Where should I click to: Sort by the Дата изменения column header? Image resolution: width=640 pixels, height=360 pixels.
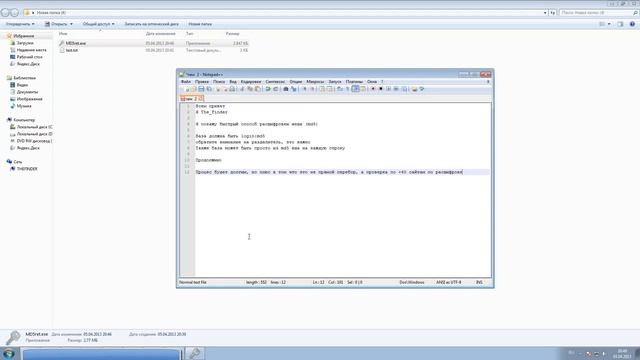point(160,33)
